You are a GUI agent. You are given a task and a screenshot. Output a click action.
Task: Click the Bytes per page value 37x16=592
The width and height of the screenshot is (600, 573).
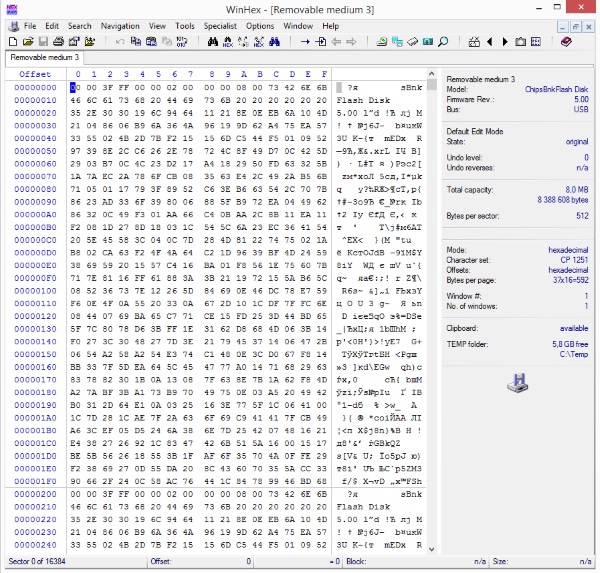click(571, 280)
